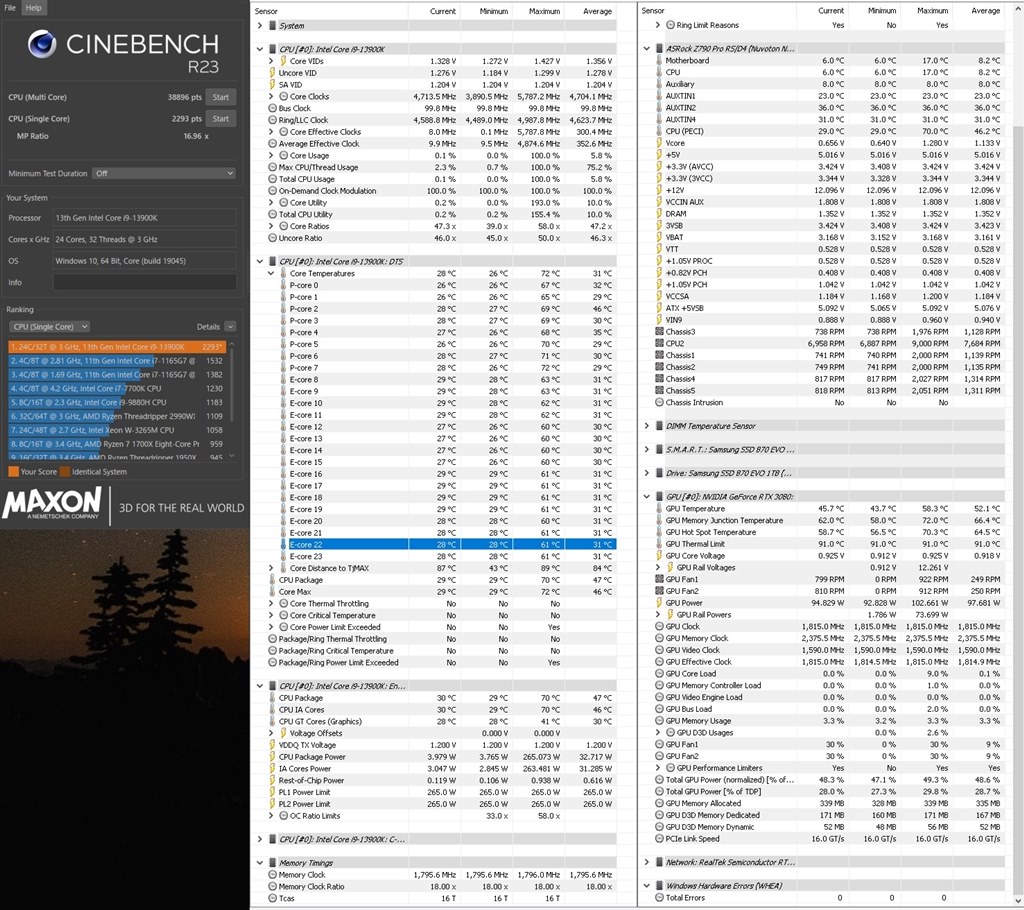Click the chip icon beside CPU [#0]: Intel Core i9-13900K
Viewport: 1024px width, 910px height.
click(272, 49)
